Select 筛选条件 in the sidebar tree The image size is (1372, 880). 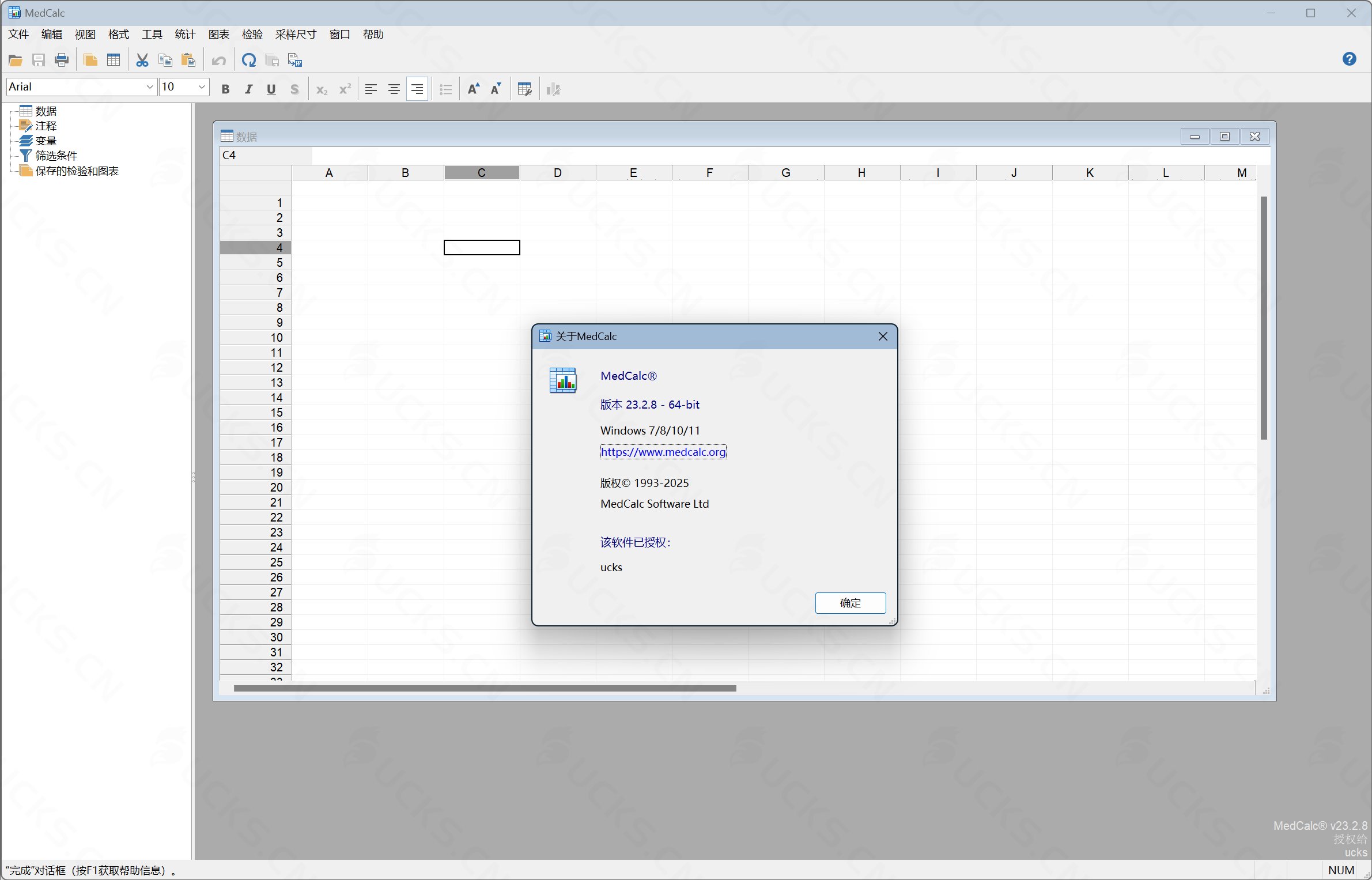[56, 156]
